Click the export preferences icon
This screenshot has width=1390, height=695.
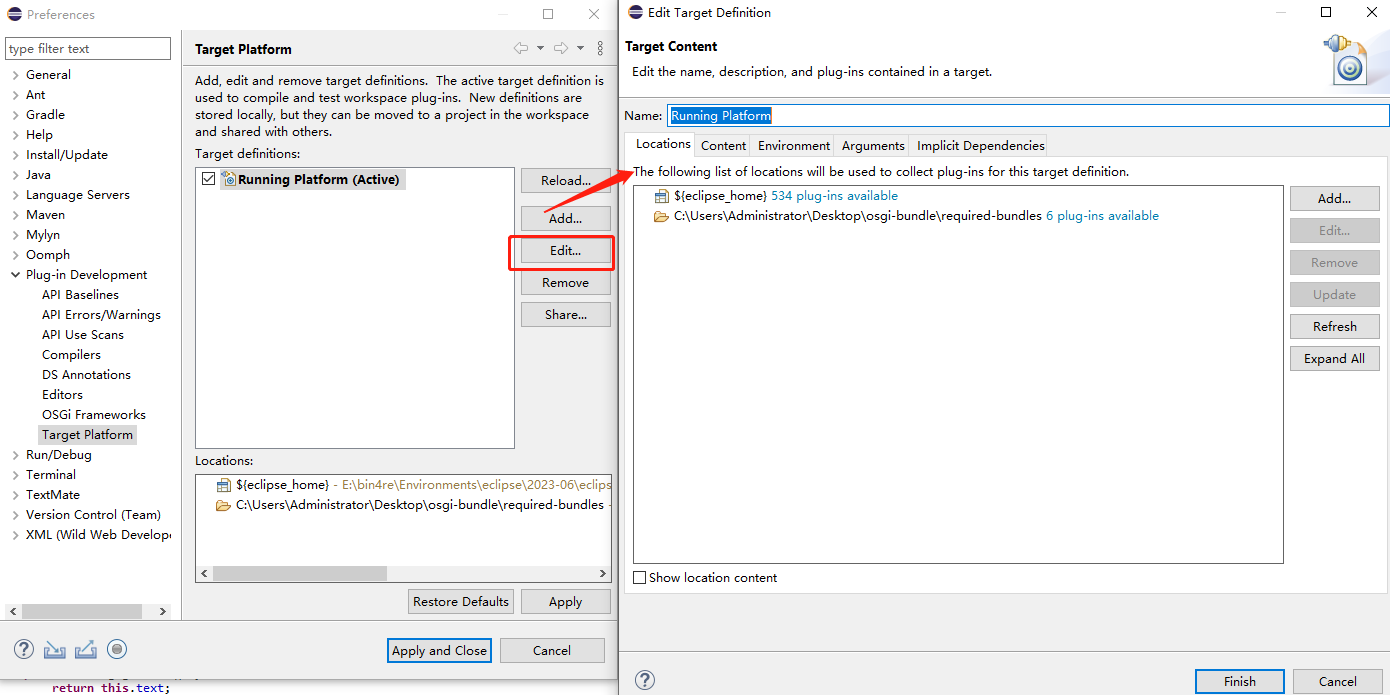86,650
